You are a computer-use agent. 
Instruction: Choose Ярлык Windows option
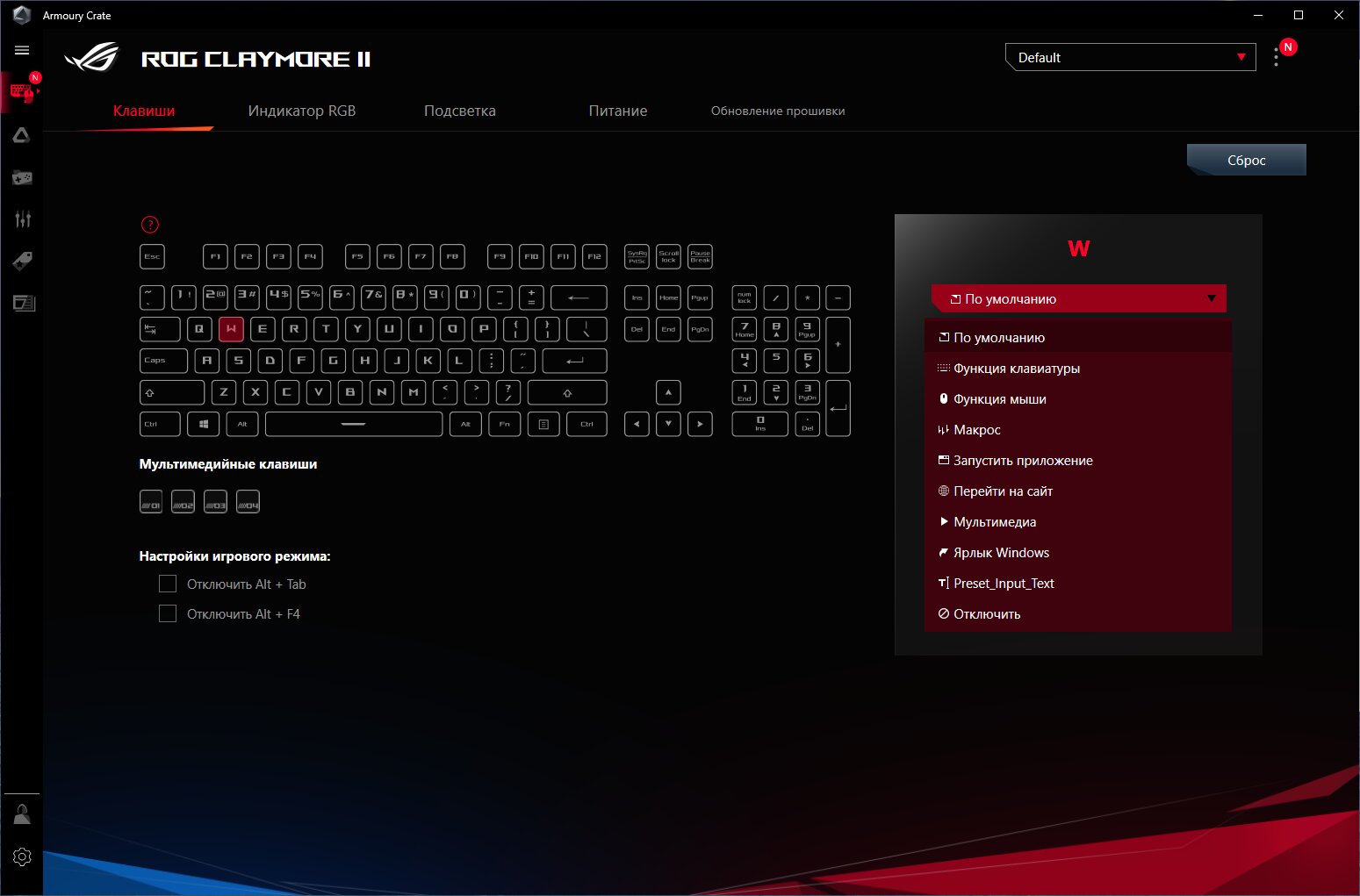[1078, 552]
